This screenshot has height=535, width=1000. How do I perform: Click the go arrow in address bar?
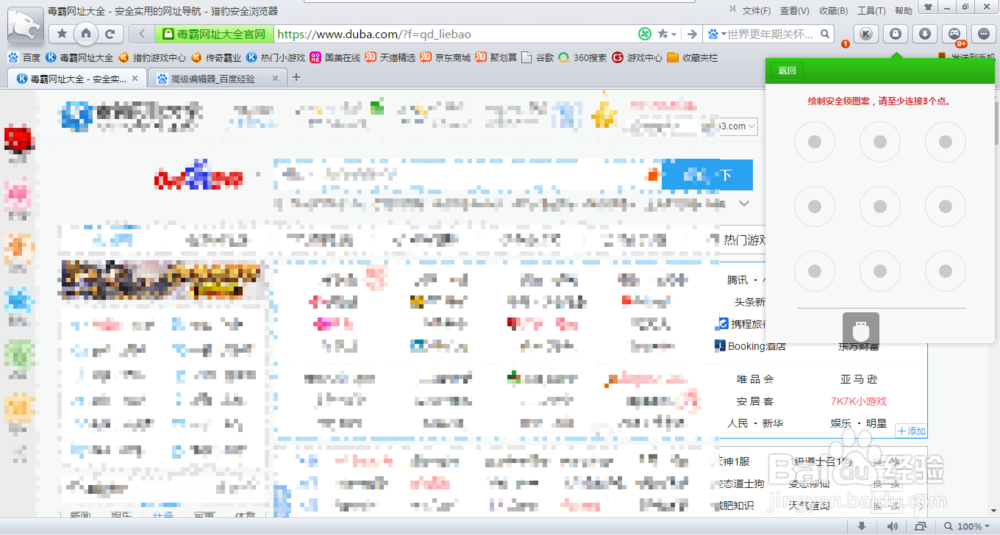[691, 34]
